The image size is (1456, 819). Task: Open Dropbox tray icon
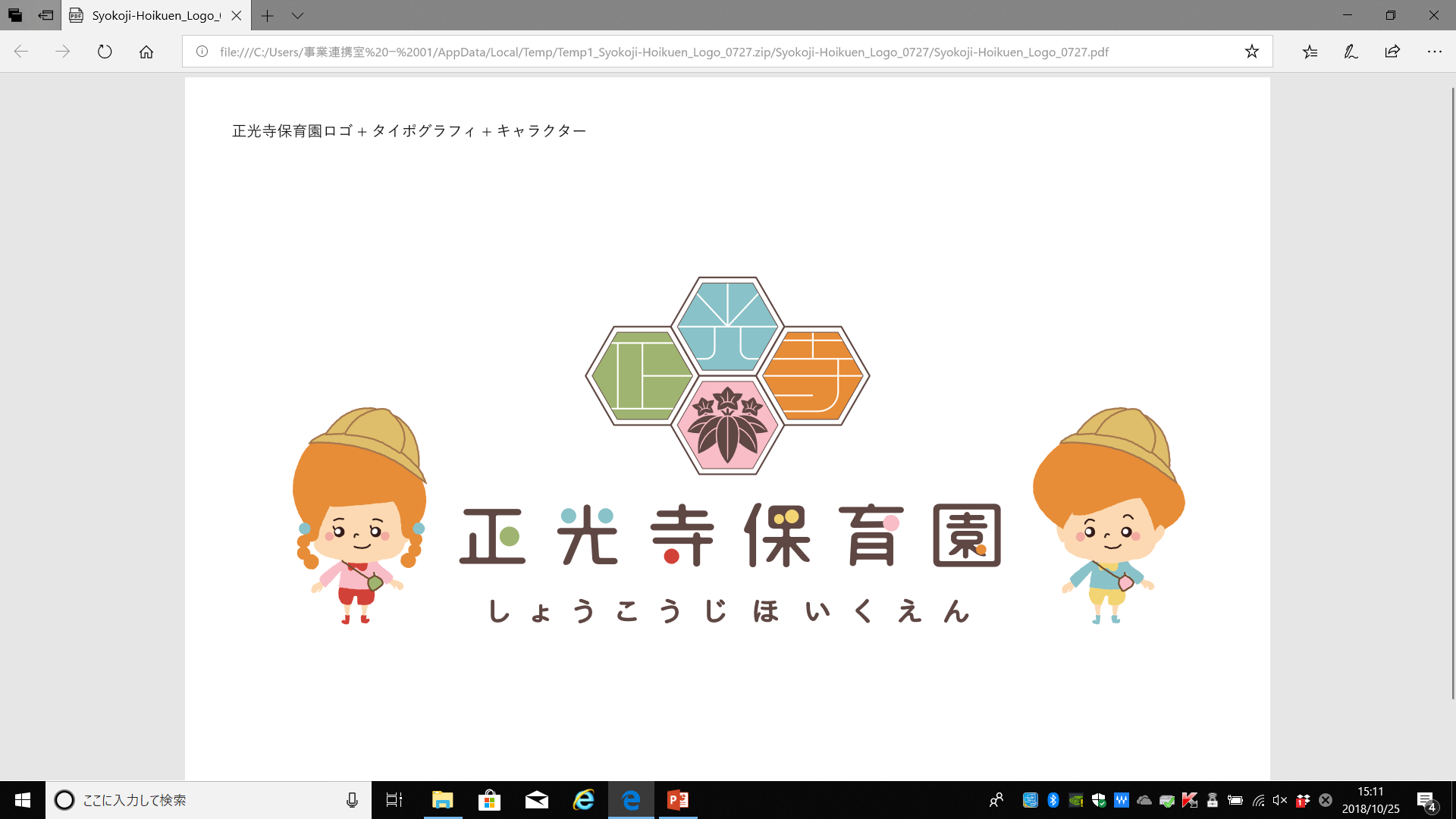pyautogui.click(x=1304, y=800)
